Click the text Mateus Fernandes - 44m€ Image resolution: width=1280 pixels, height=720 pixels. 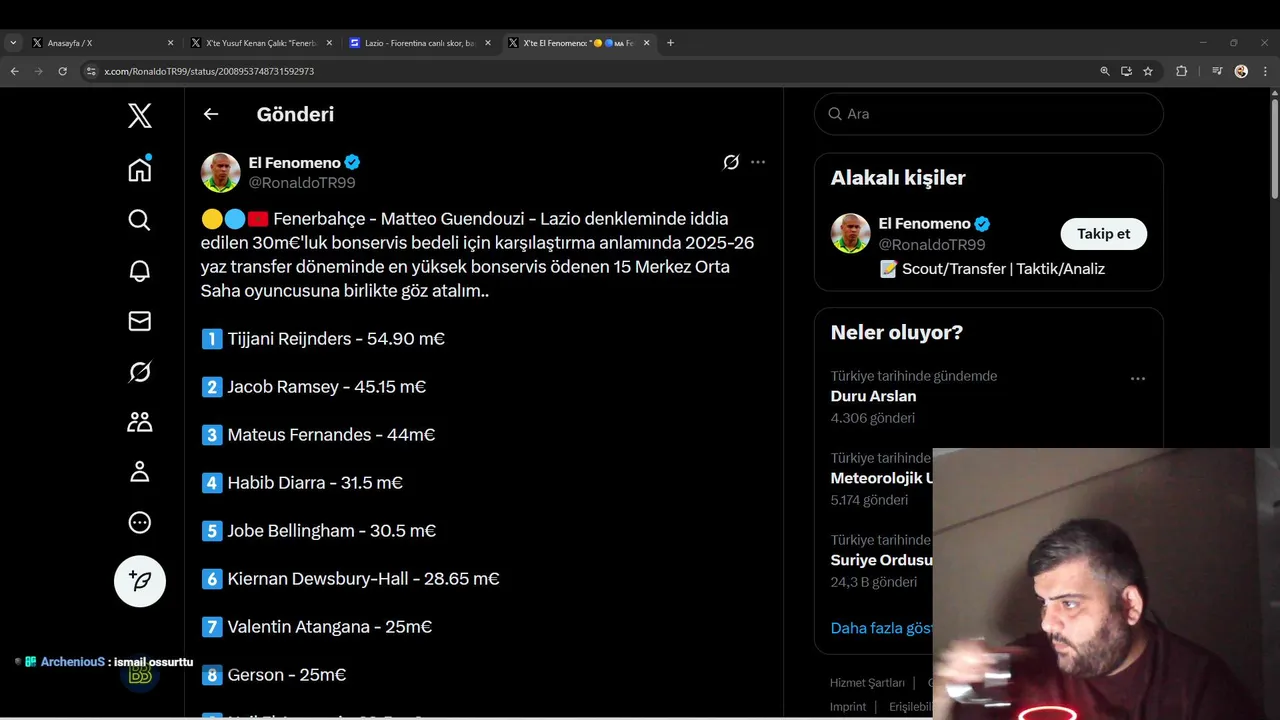331,435
